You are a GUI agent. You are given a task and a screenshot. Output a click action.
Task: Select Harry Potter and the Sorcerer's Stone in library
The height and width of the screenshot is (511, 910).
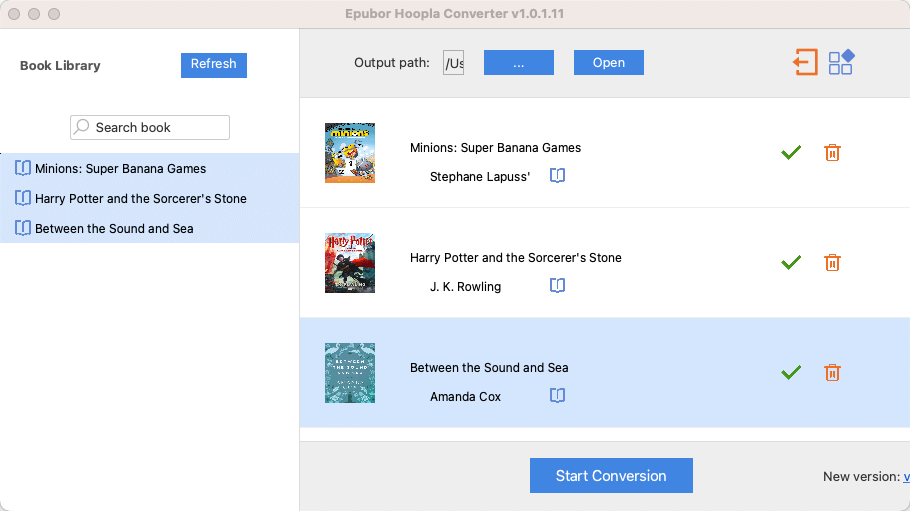tap(150, 199)
